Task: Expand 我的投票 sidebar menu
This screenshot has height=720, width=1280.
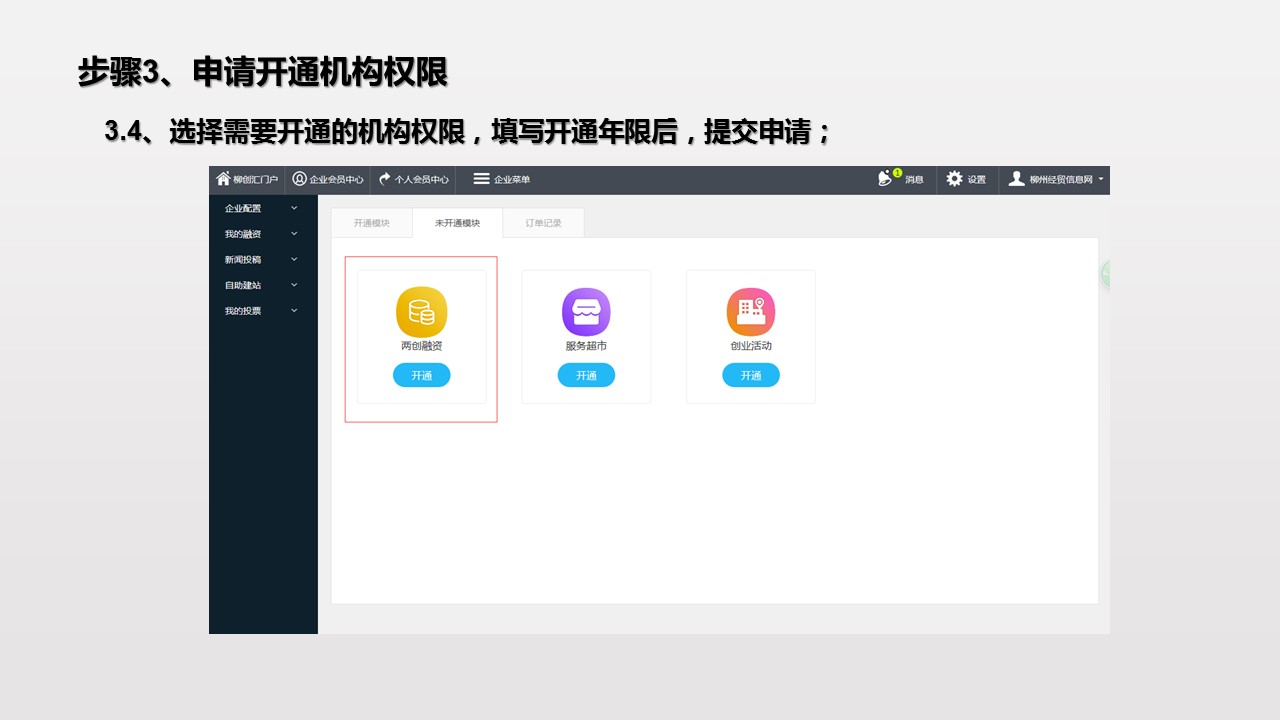Action: (262, 311)
